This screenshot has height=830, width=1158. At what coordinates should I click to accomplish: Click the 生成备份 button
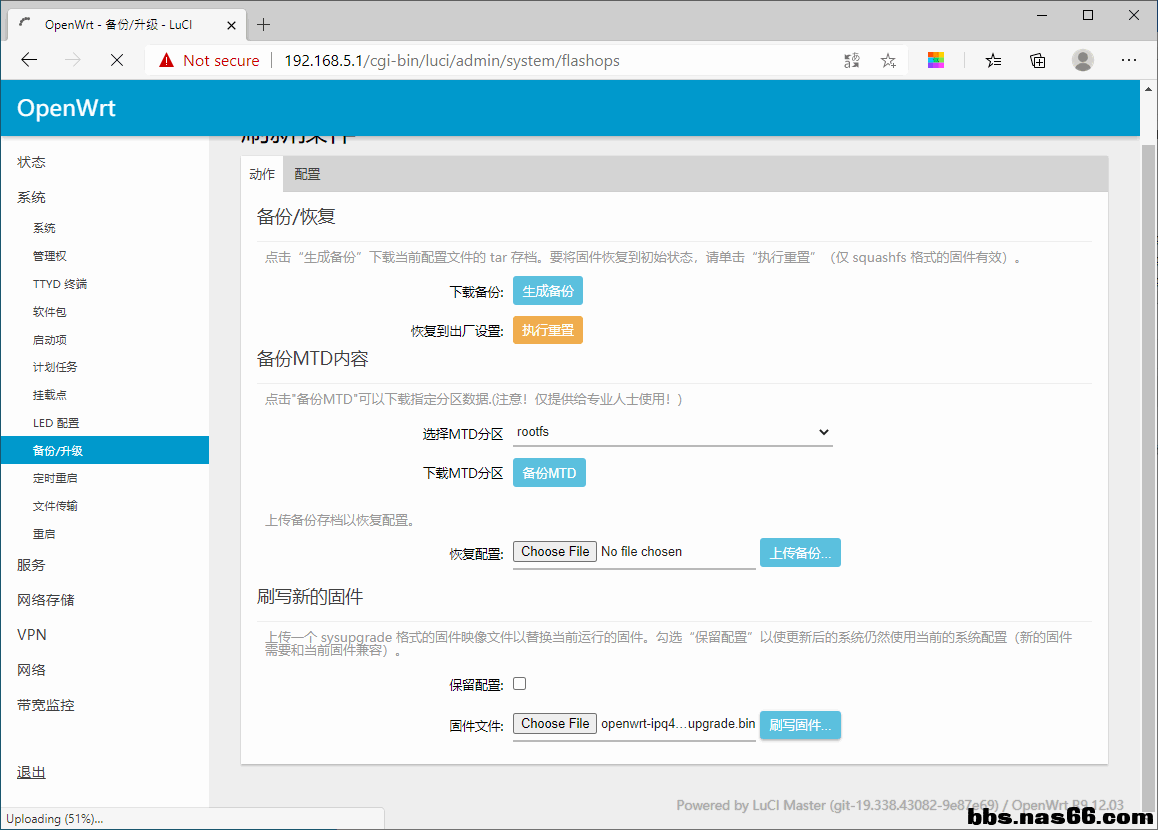547,291
